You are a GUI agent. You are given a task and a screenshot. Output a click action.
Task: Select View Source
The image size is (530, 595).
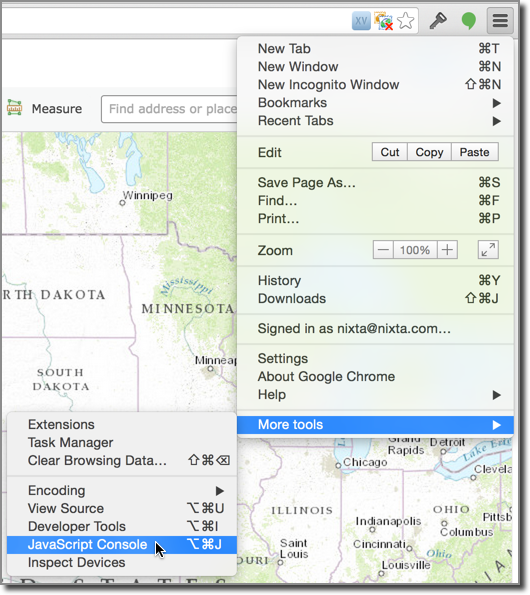click(x=122, y=508)
